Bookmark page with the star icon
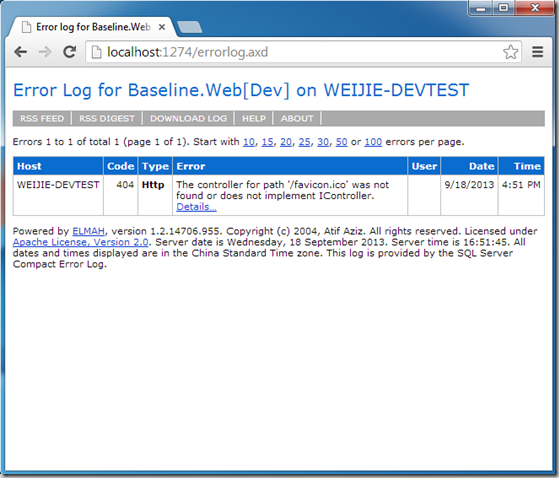The width and height of the screenshot is (559, 478). click(511, 52)
